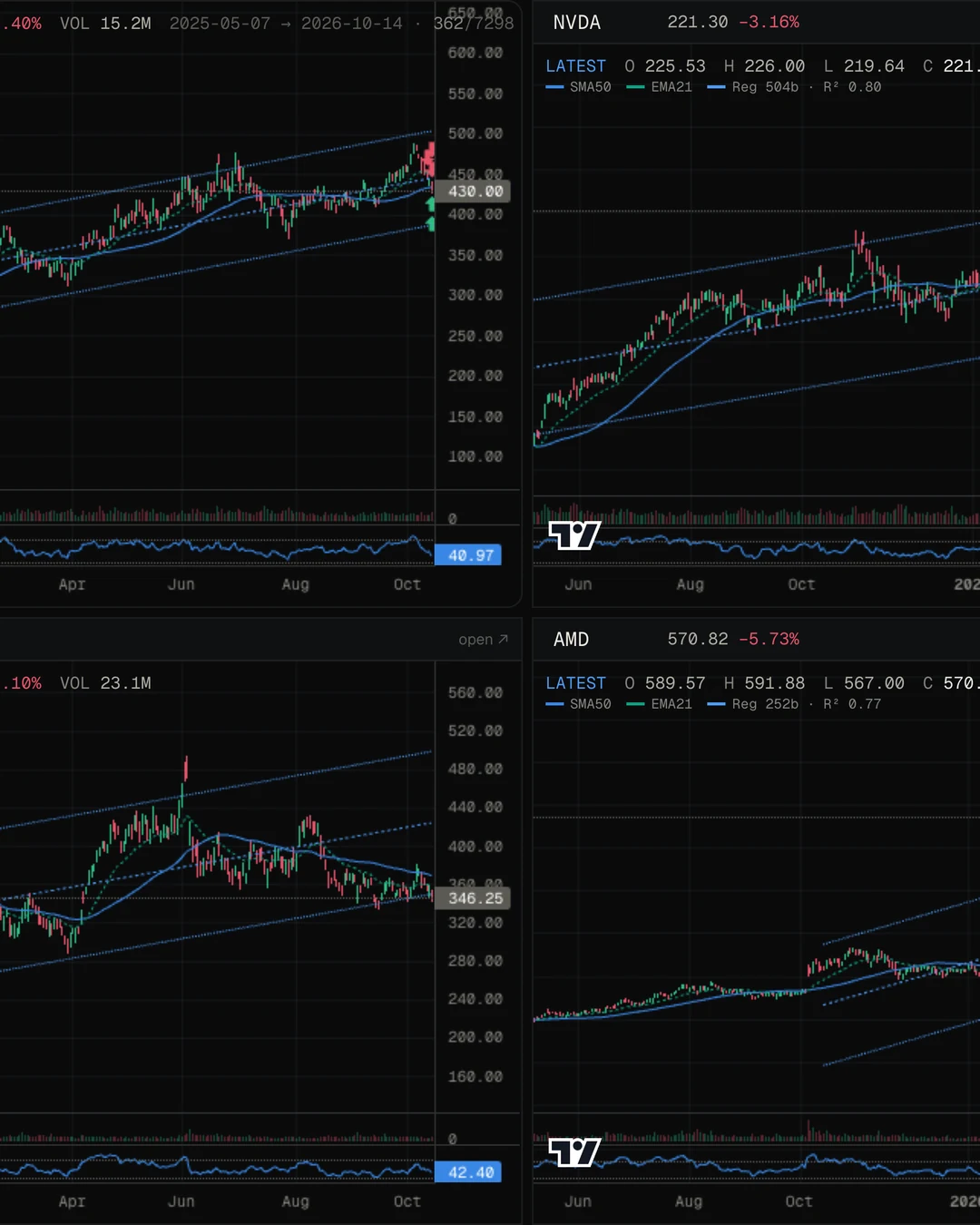Click AMD open value O 589.57

click(665, 683)
